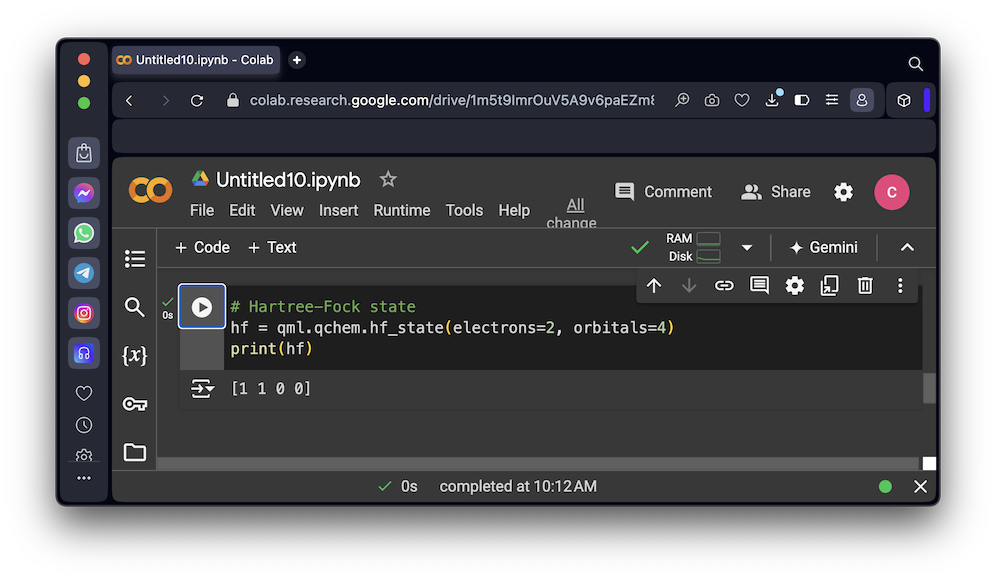Toggle the Opera battery saver icon
Screen dimensions: 996x580
pyautogui.click(x=801, y=100)
